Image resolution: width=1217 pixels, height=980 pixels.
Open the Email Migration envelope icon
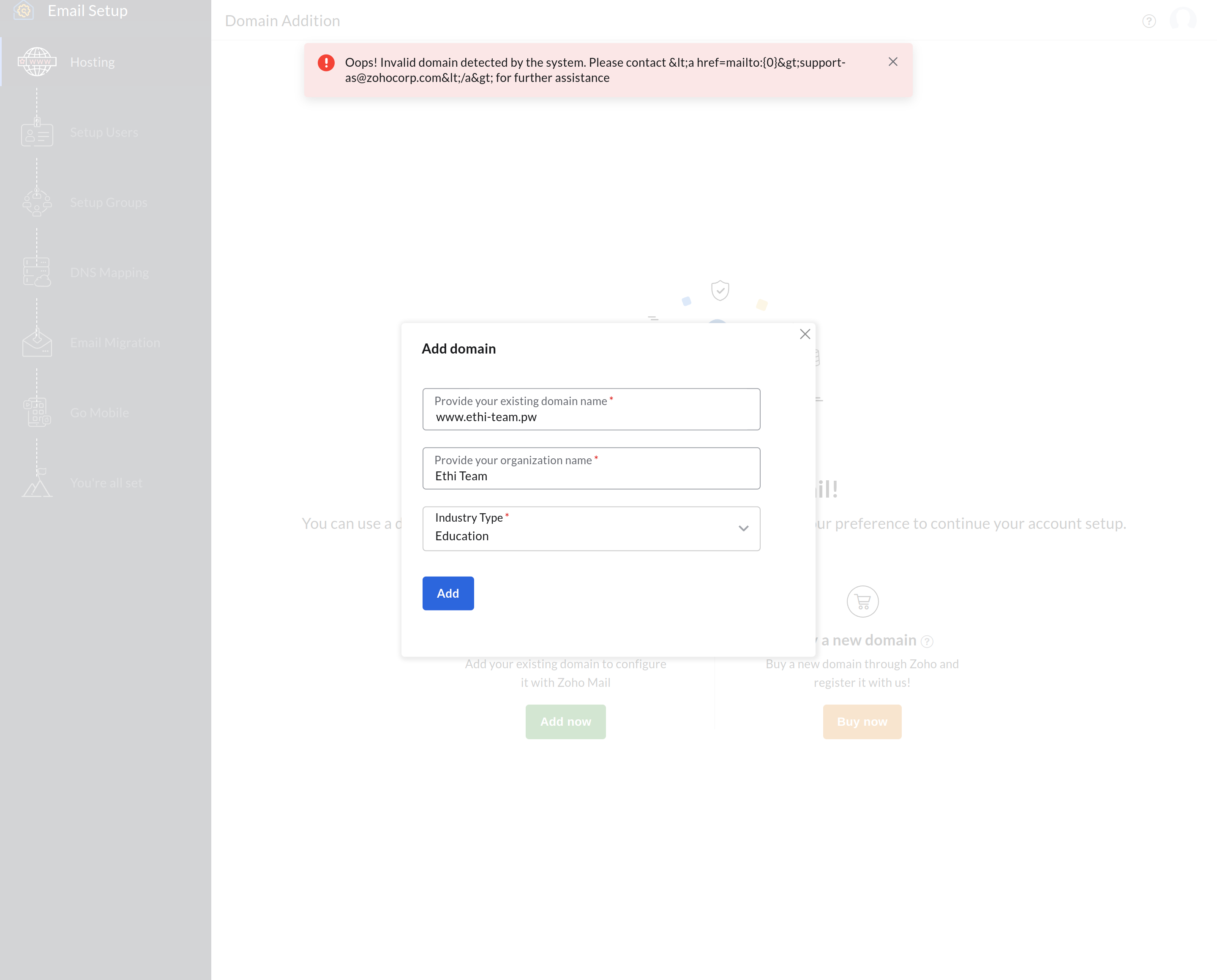(37, 343)
